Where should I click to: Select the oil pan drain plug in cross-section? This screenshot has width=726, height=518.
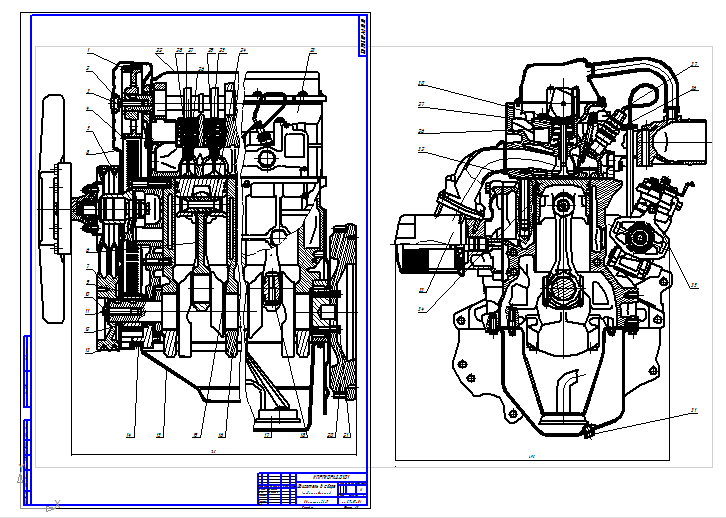click(x=588, y=433)
